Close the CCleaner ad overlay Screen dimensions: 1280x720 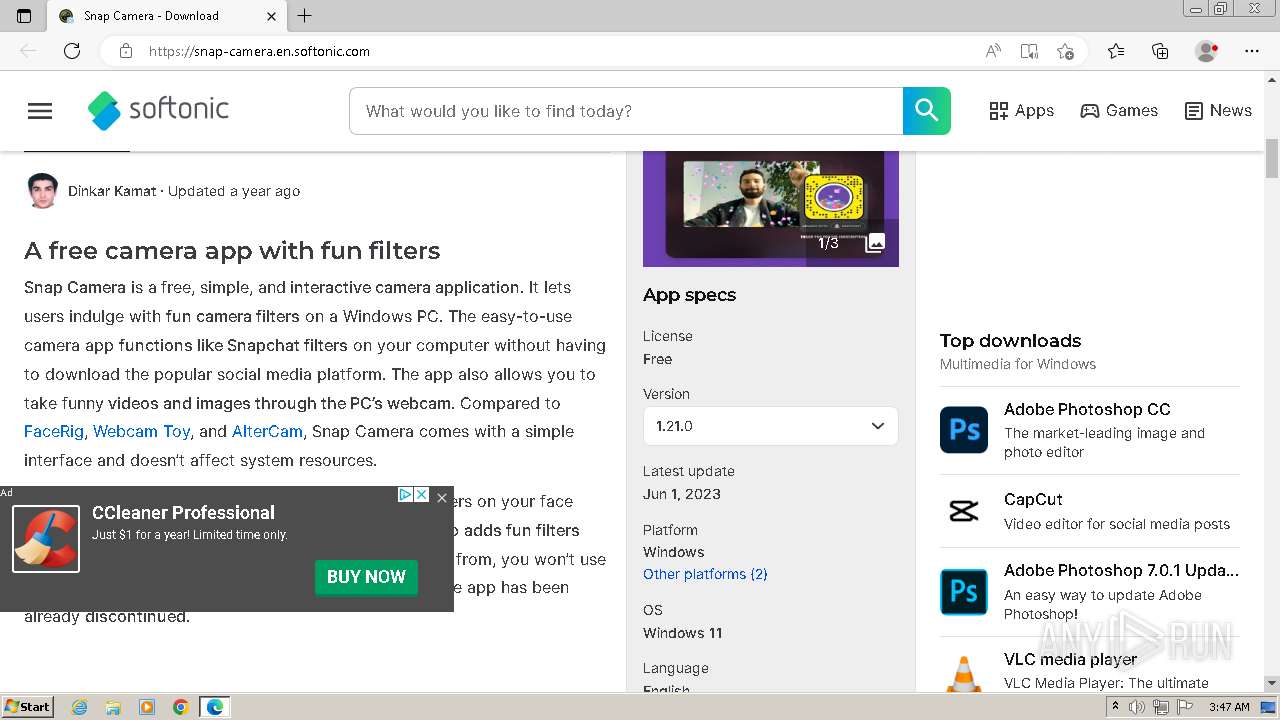(x=442, y=497)
